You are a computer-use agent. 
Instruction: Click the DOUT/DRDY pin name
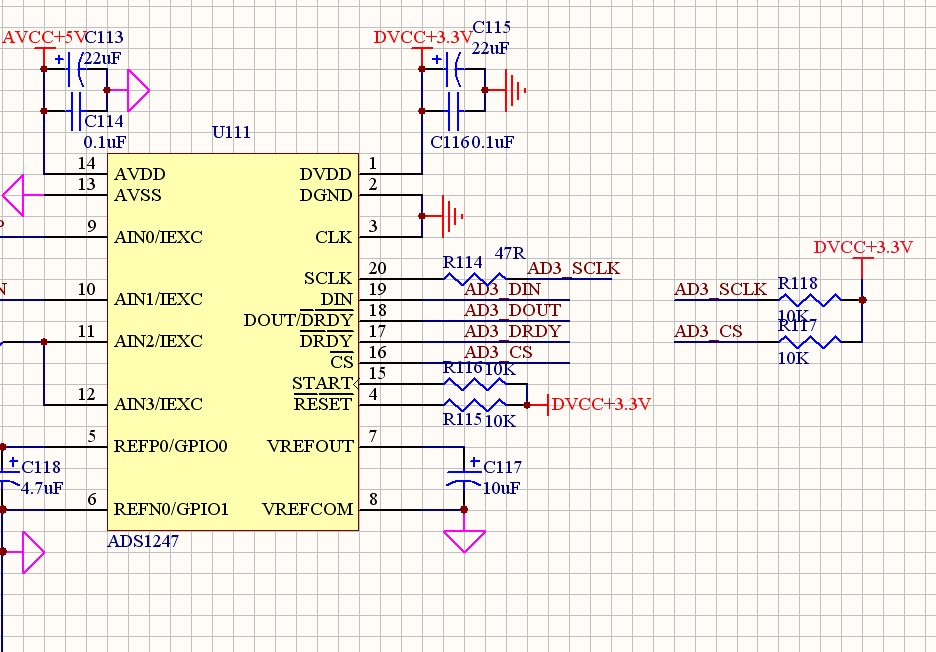point(298,320)
